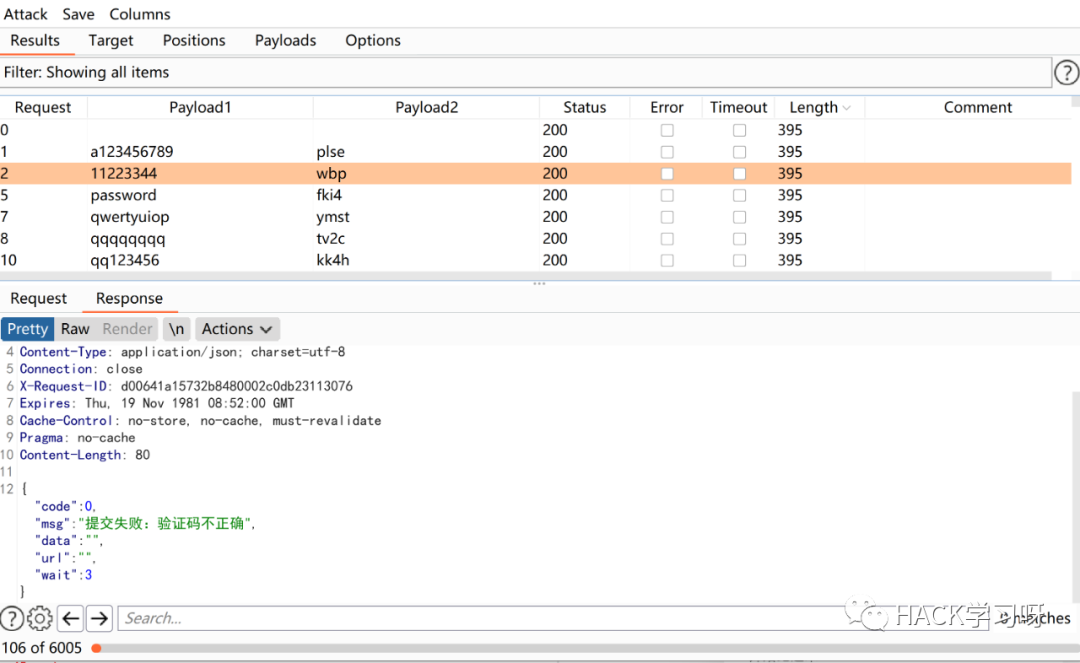Click Payload2 value wbp
Screen dimensions: 1080x663
pyautogui.click(x=331, y=174)
